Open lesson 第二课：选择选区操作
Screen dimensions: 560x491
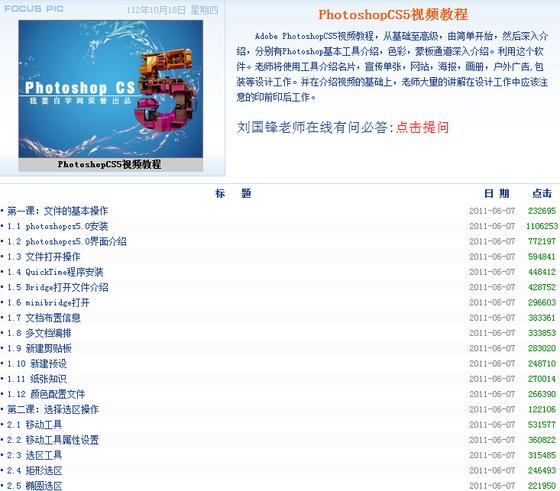[53, 410]
